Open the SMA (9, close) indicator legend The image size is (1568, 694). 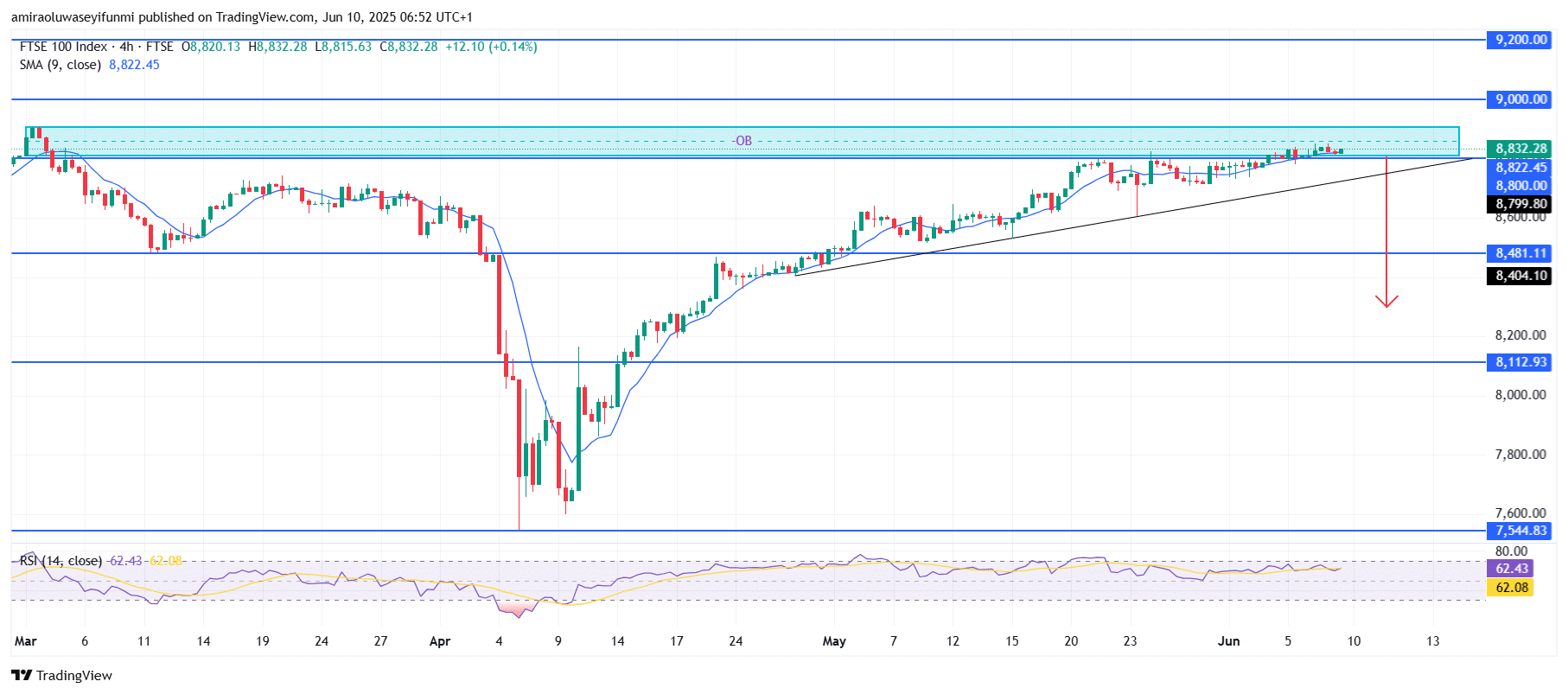click(x=61, y=65)
